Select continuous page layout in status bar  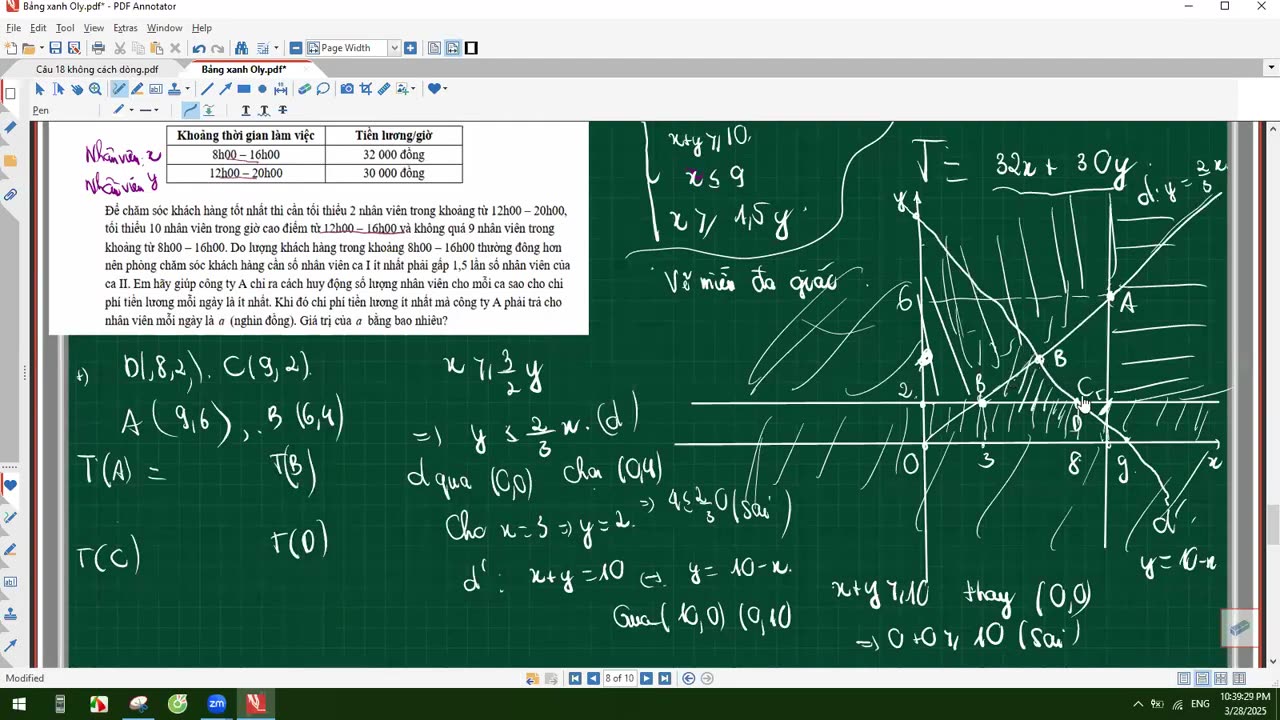tap(1203, 678)
